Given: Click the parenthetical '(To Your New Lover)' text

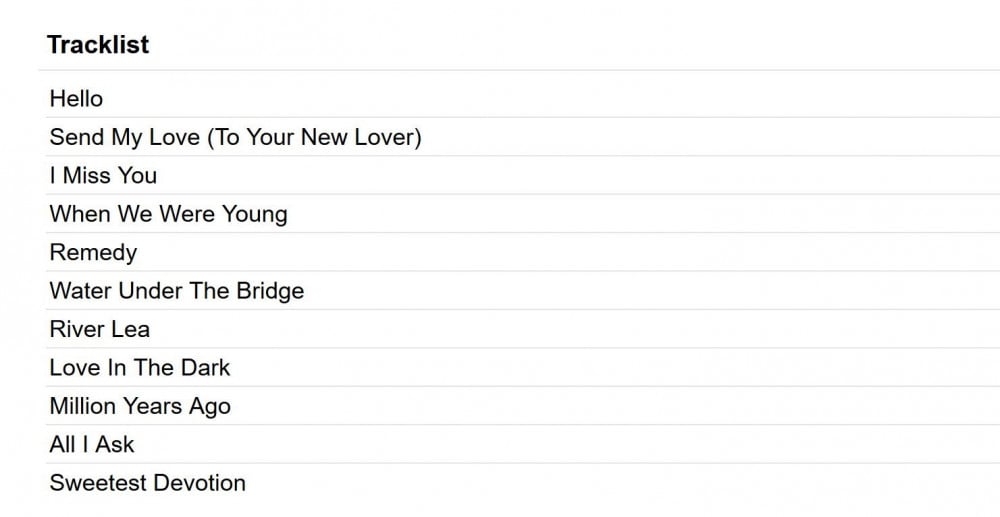Looking at the screenshot, I should 314,137.
